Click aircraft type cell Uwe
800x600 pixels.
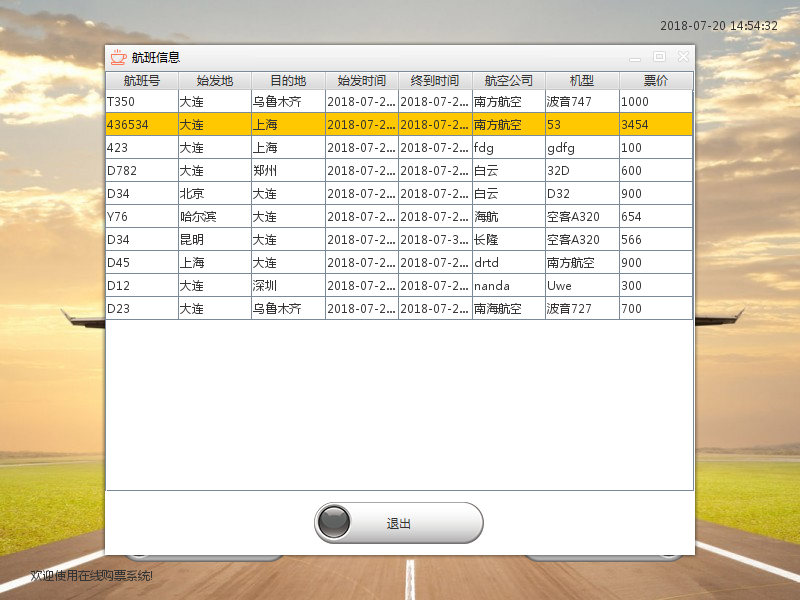(582, 285)
